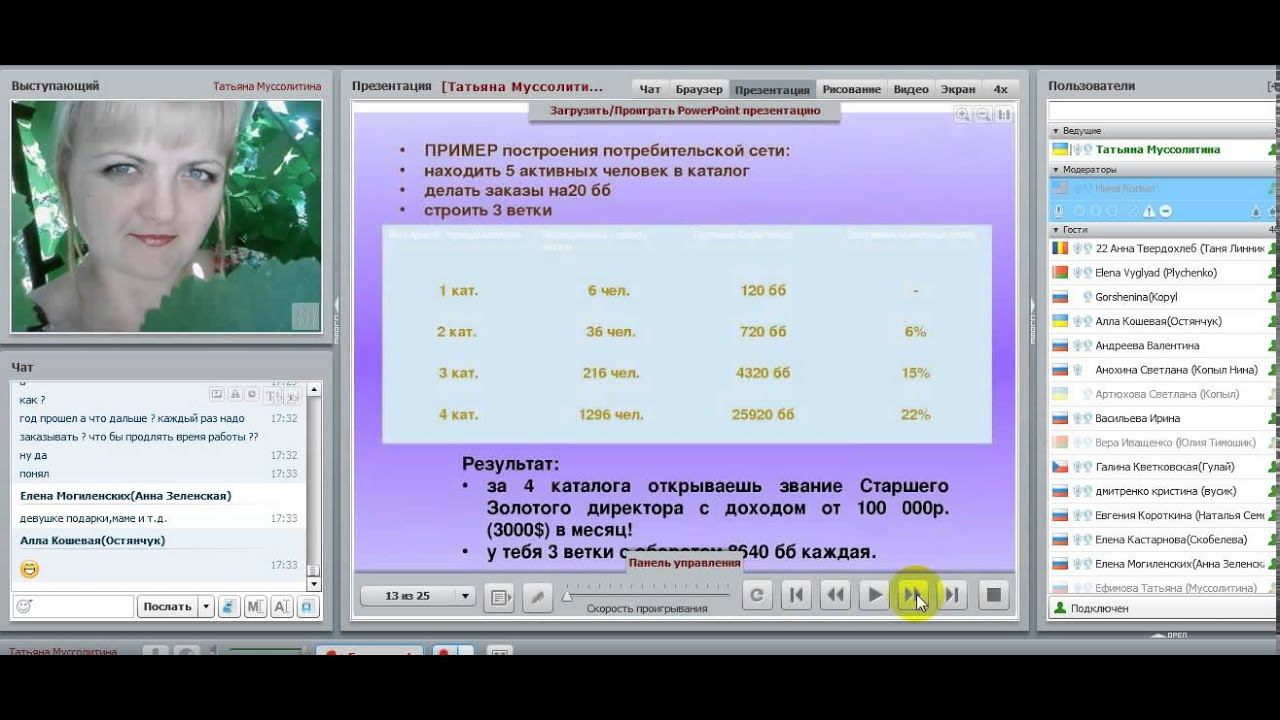
Task: Open the Видео tab
Action: point(911,89)
